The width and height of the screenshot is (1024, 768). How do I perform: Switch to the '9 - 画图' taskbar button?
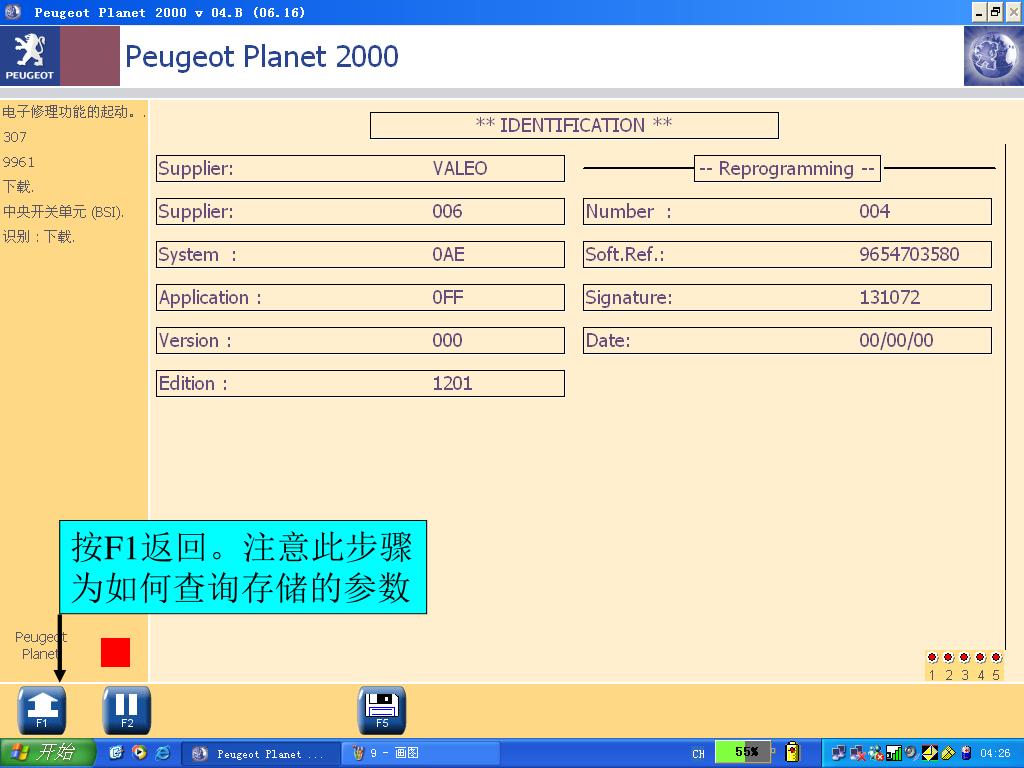[x=422, y=754]
